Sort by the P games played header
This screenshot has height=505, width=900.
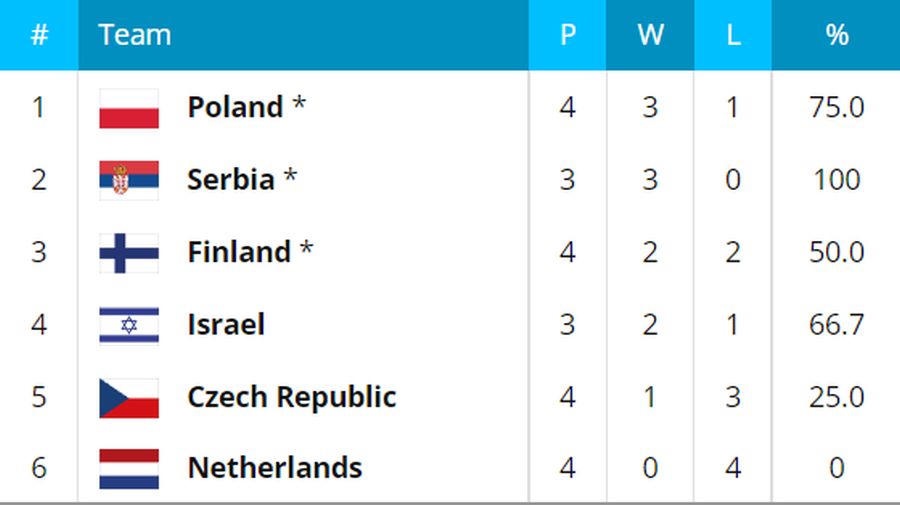(567, 35)
